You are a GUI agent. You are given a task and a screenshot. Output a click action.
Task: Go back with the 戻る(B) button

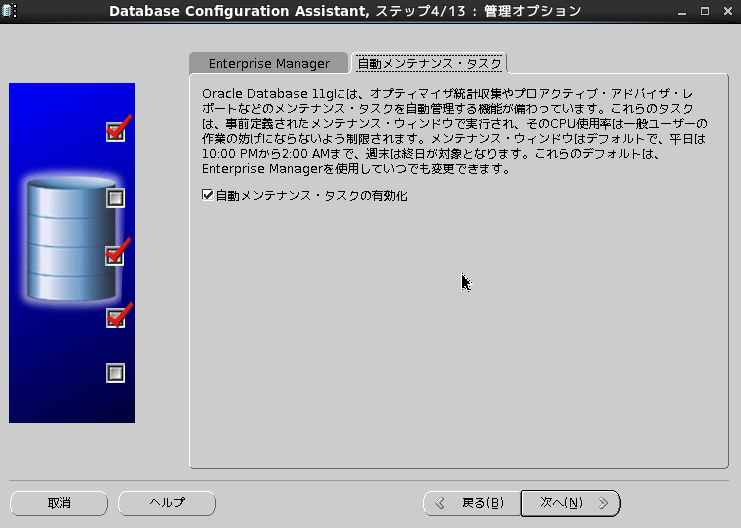[472, 503]
